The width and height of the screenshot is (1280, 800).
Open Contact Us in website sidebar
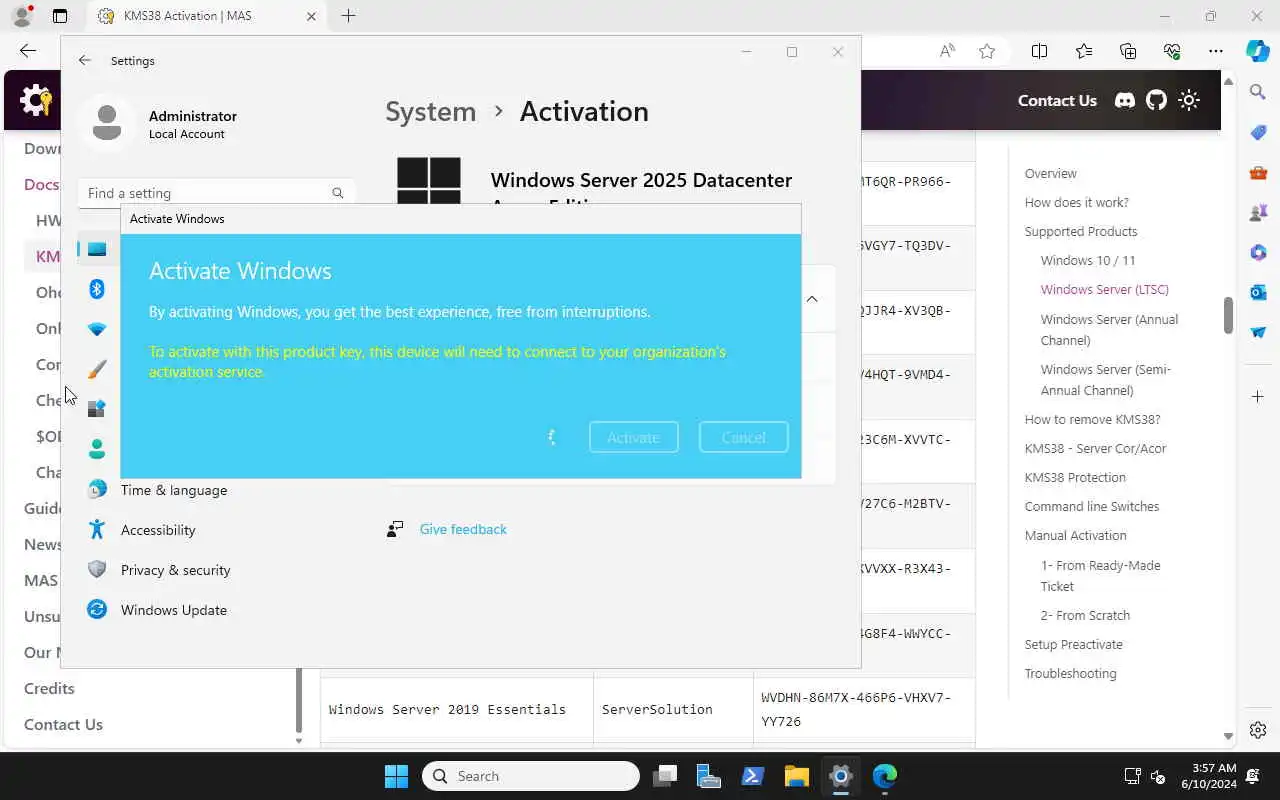click(x=63, y=724)
